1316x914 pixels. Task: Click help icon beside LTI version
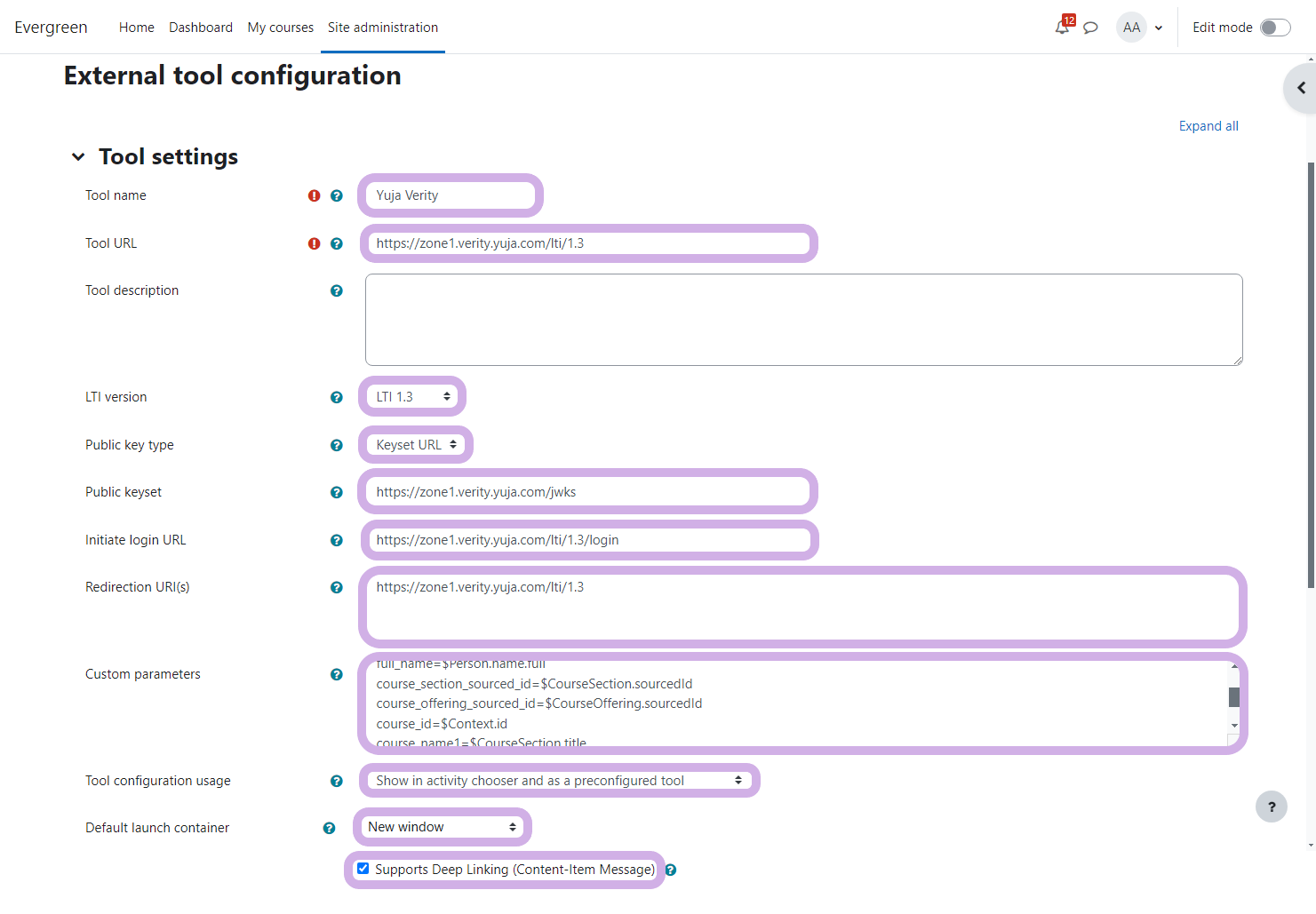(x=337, y=397)
